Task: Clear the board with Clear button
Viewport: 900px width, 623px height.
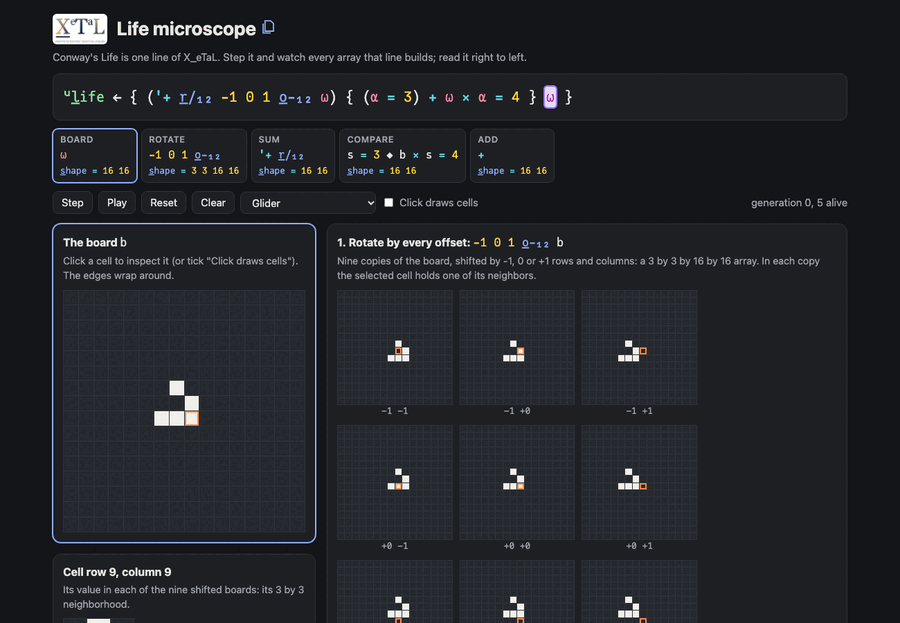Action: pos(213,203)
